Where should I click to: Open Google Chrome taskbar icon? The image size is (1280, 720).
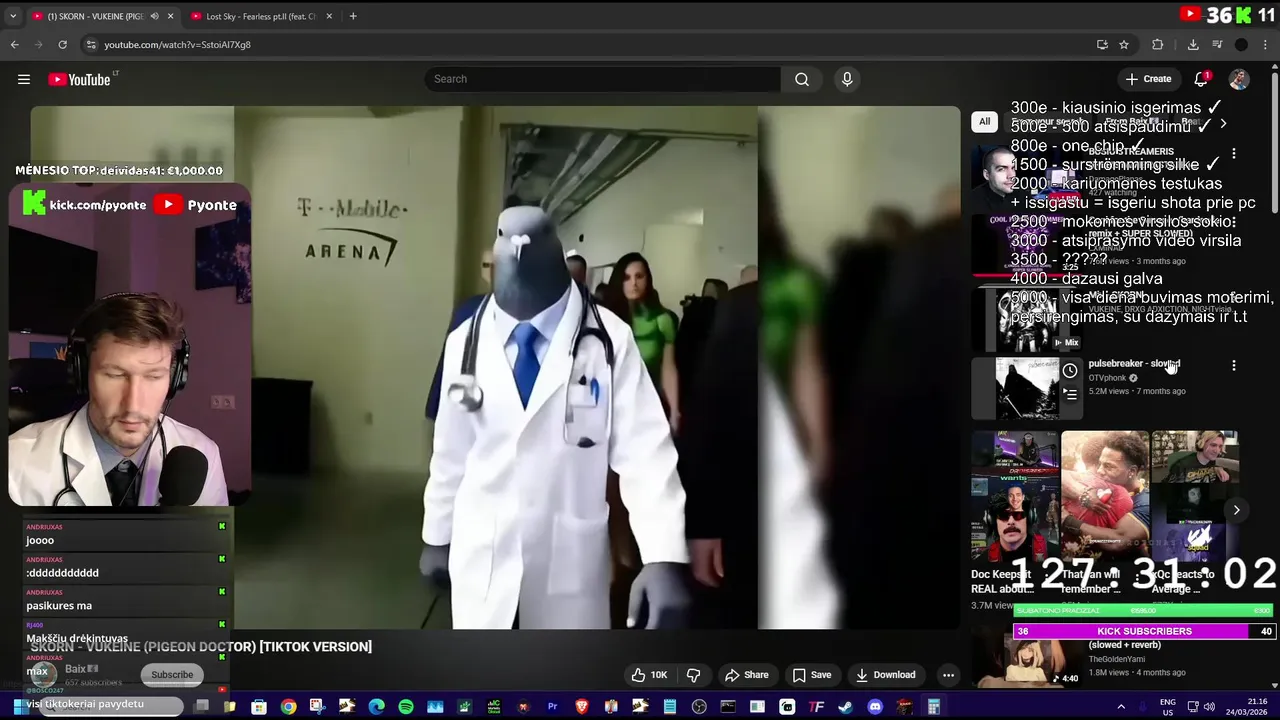click(x=288, y=707)
